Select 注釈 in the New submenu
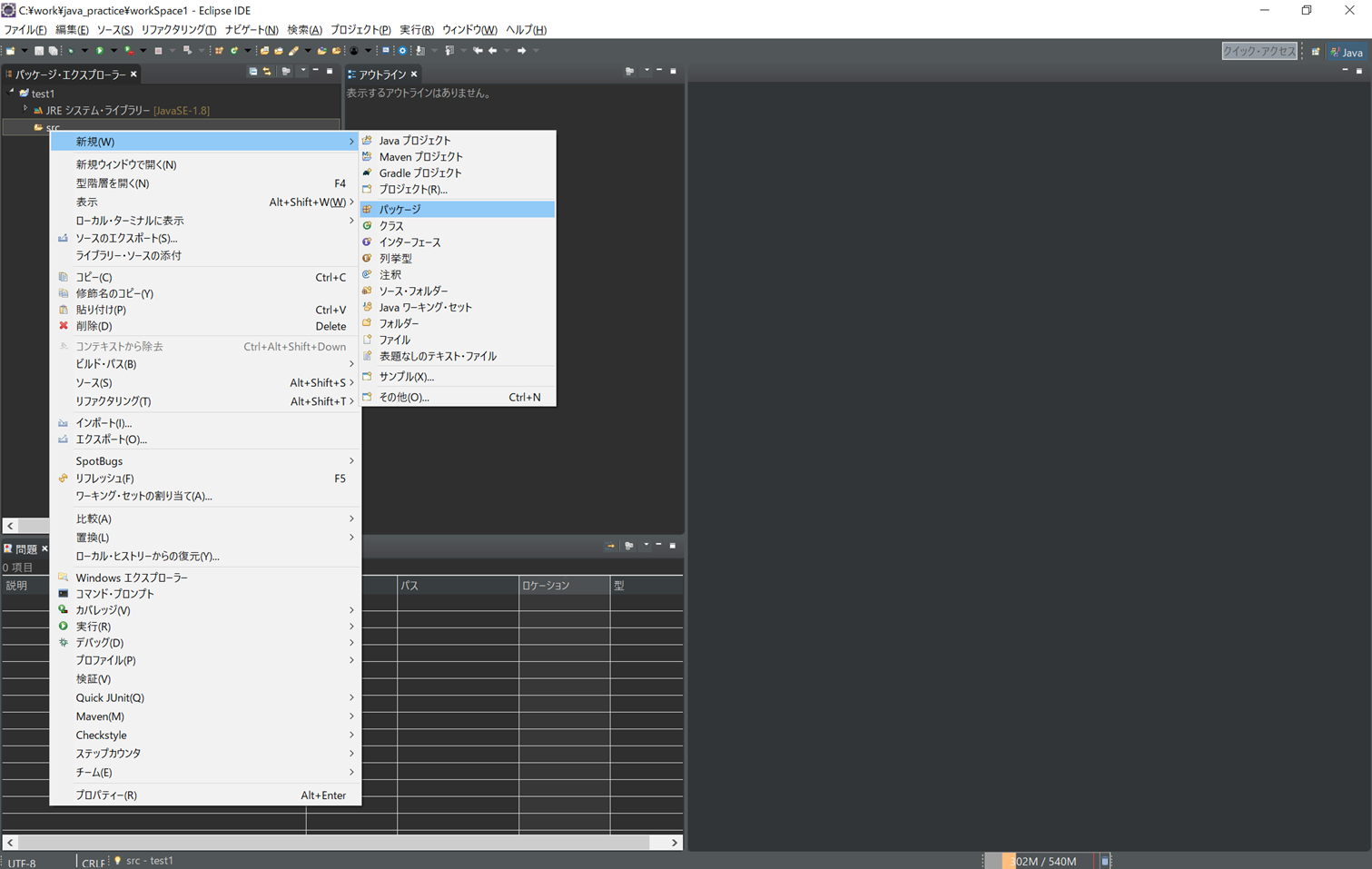The image size is (1372, 869). pos(458,275)
